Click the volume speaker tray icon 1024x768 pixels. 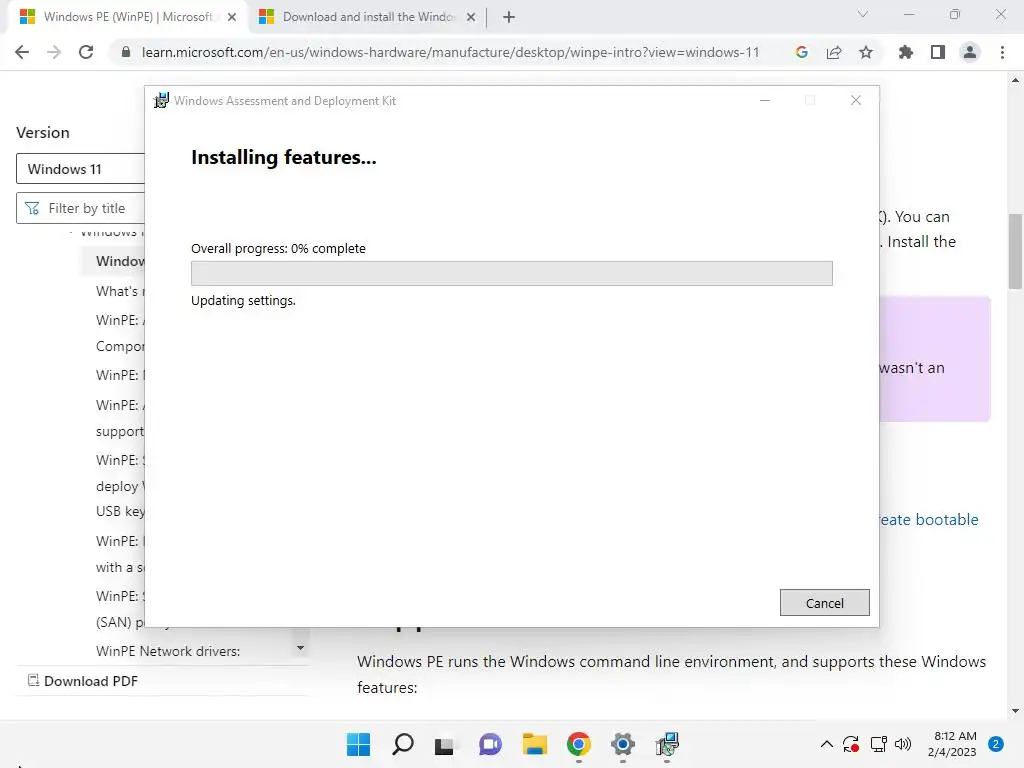point(903,744)
